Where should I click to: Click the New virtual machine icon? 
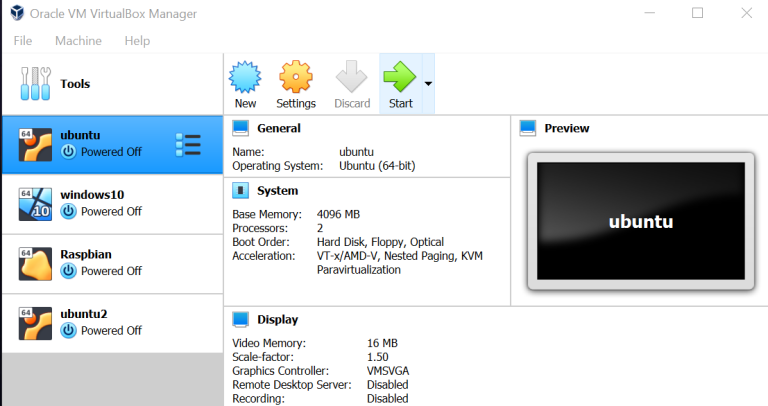[x=245, y=78]
